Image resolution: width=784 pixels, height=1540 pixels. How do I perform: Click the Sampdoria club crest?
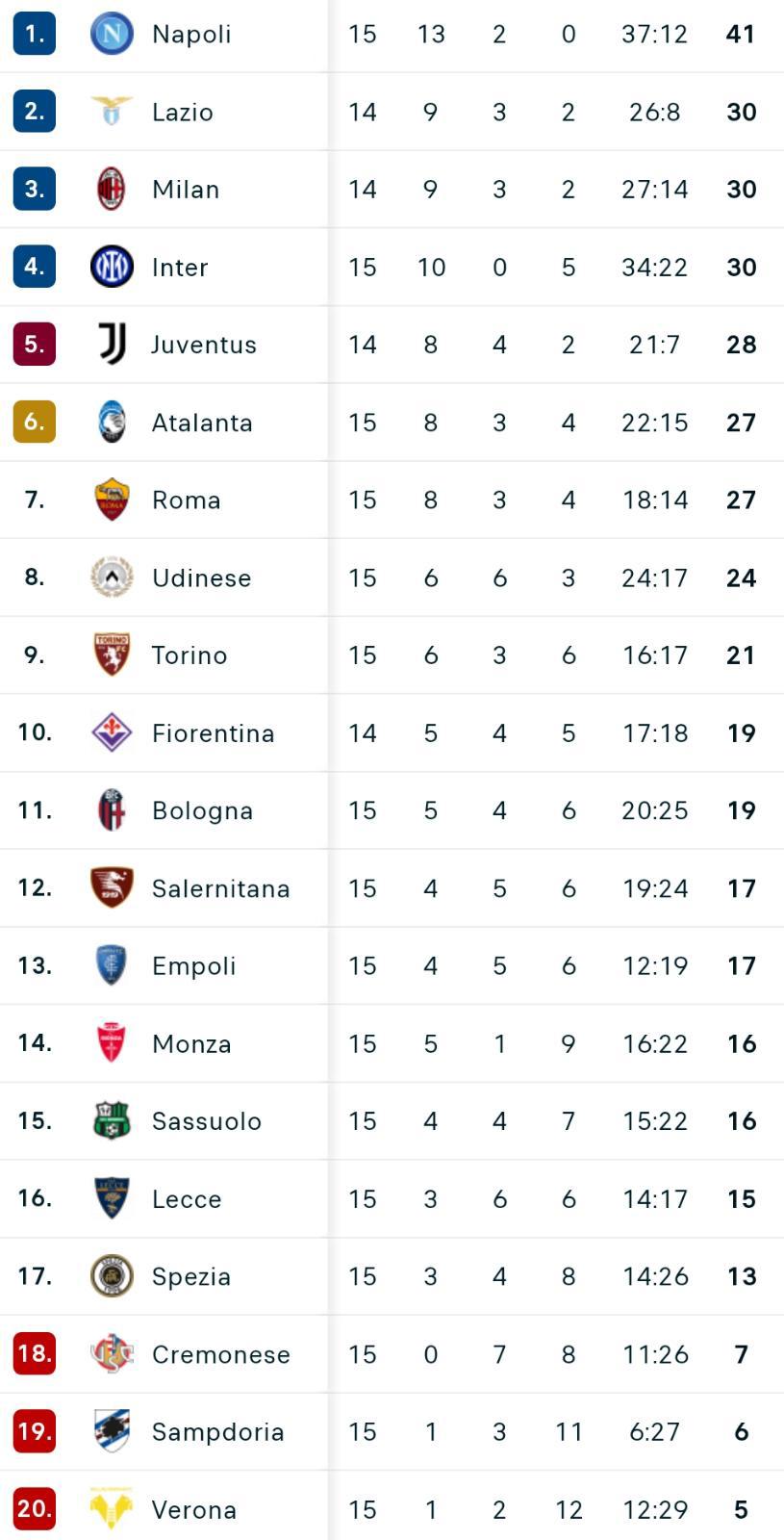click(x=112, y=1431)
